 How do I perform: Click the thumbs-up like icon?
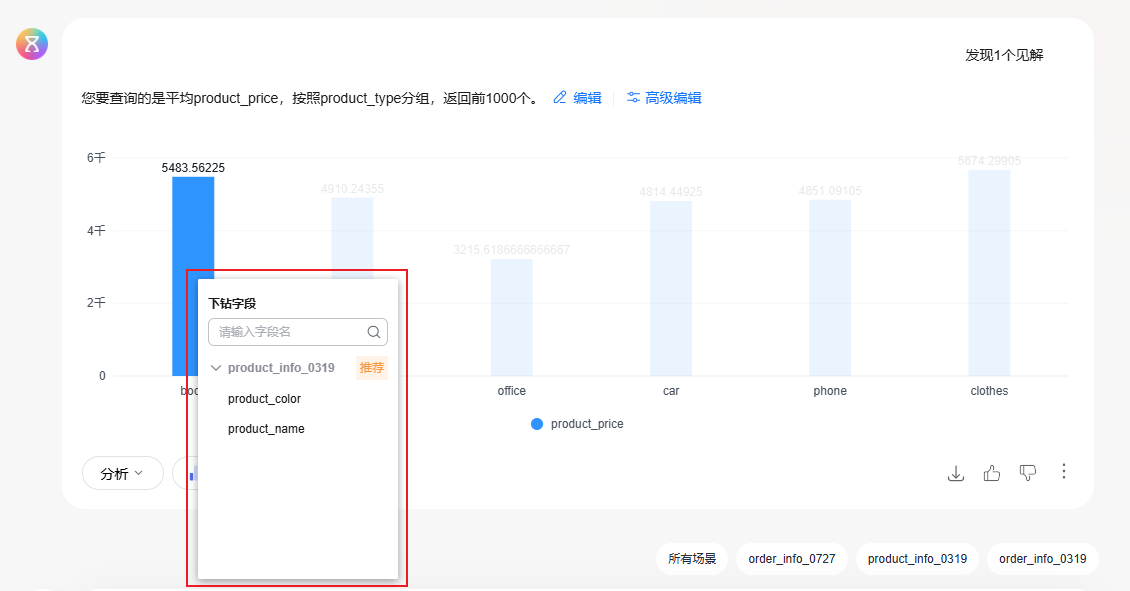(992, 473)
